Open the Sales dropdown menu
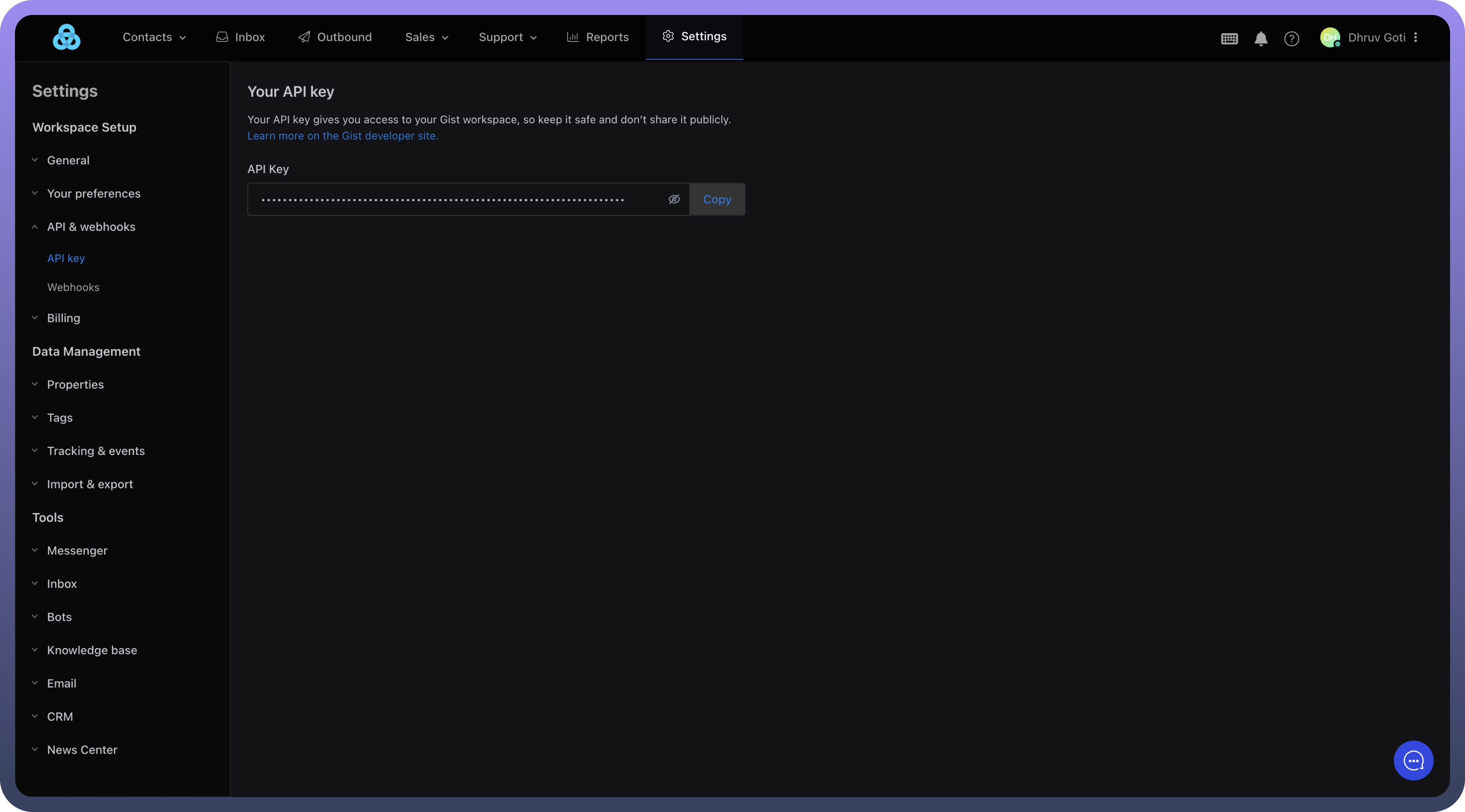 (x=426, y=37)
